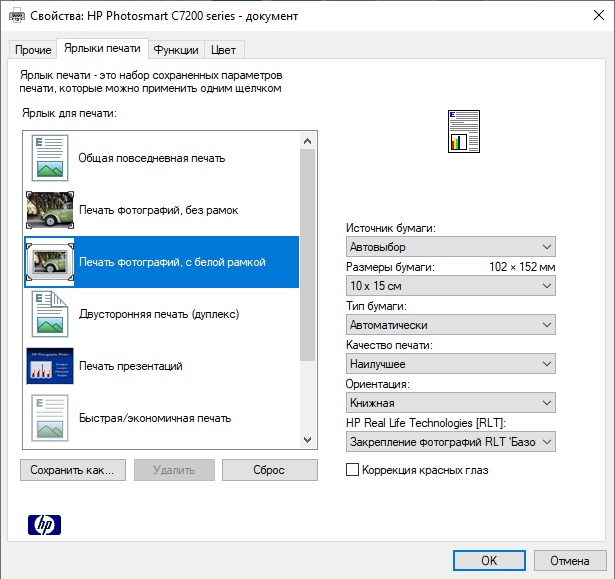
Task: Open the Размеры бумаги dropdown showing 10 x 15 см
Action: 451,286
